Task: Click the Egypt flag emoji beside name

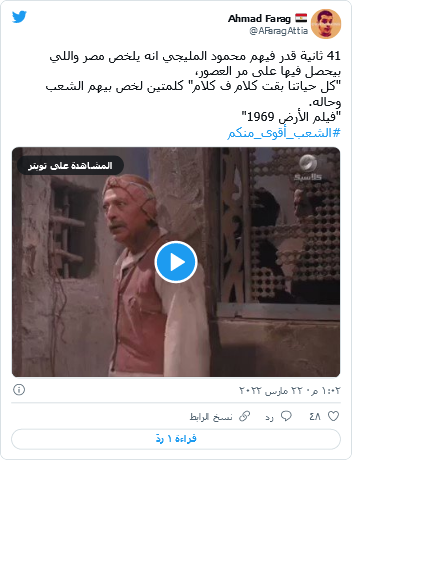Action: tap(301, 18)
